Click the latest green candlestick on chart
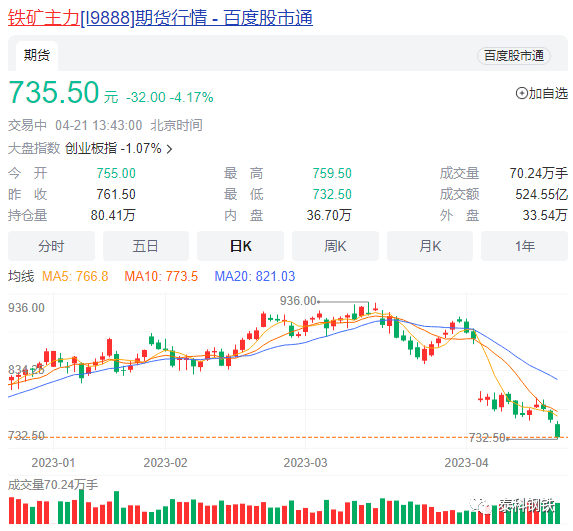 pyautogui.click(x=557, y=429)
